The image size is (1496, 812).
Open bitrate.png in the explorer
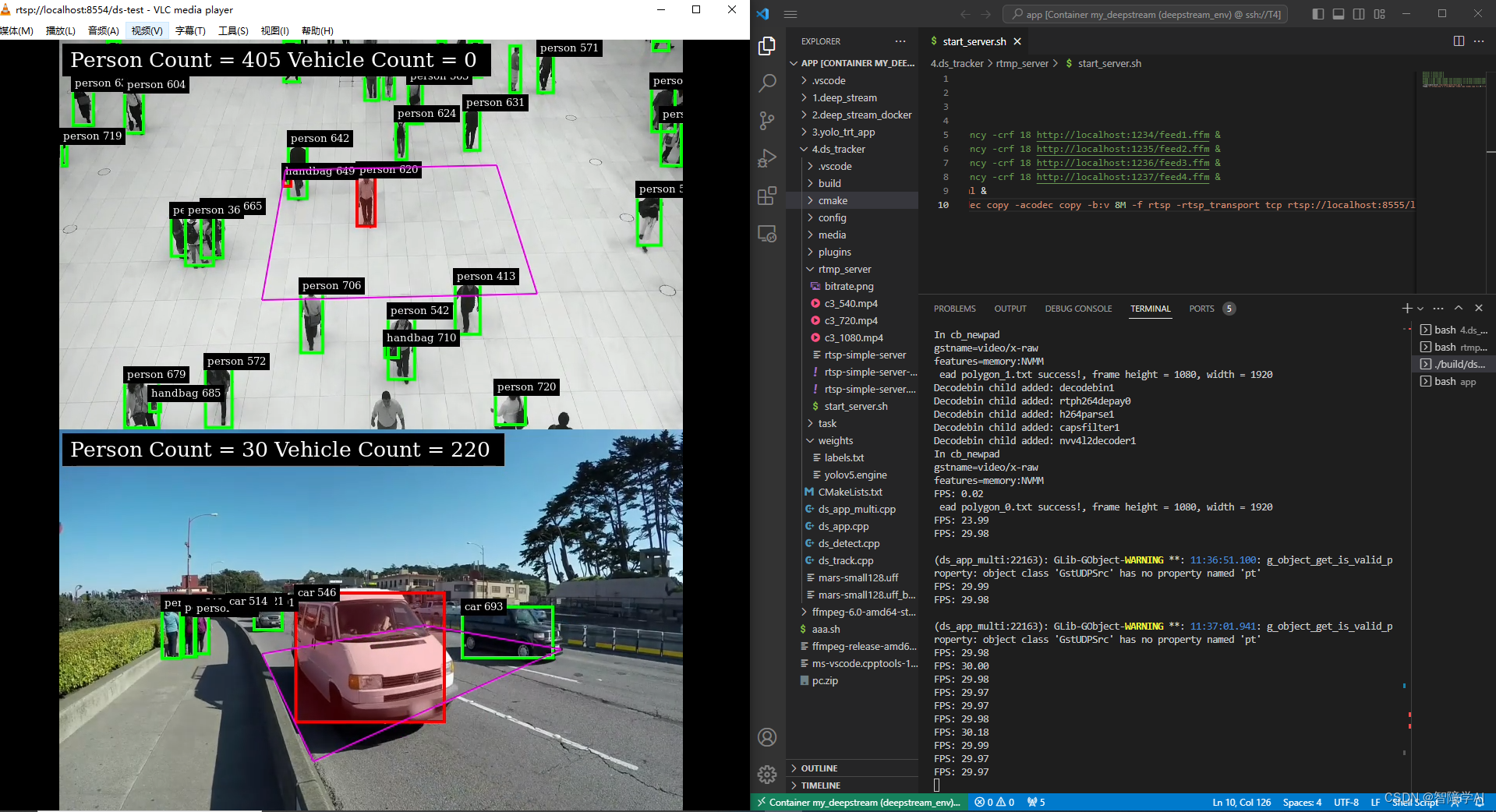pyautogui.click(x=852, y=287)
